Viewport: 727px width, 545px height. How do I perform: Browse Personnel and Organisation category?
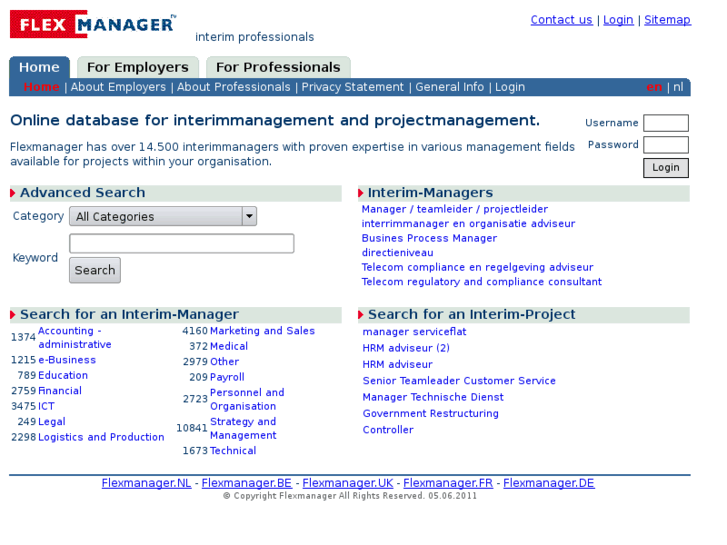click(x=247, y=399)
